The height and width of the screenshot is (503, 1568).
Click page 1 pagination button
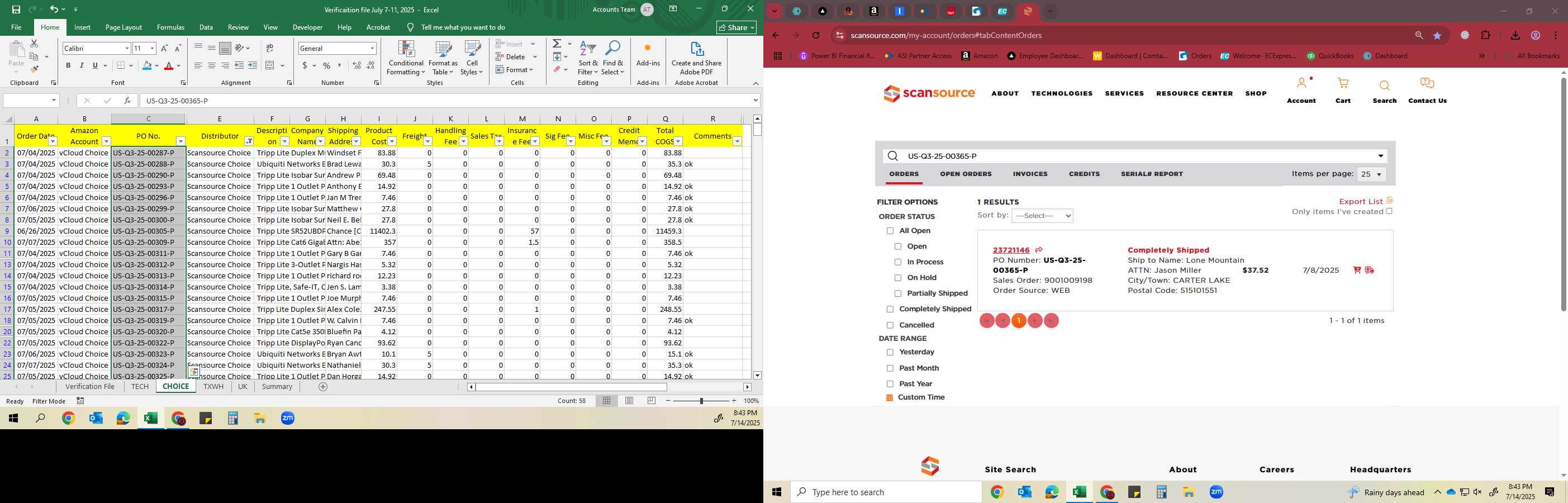coord(1018,321)
